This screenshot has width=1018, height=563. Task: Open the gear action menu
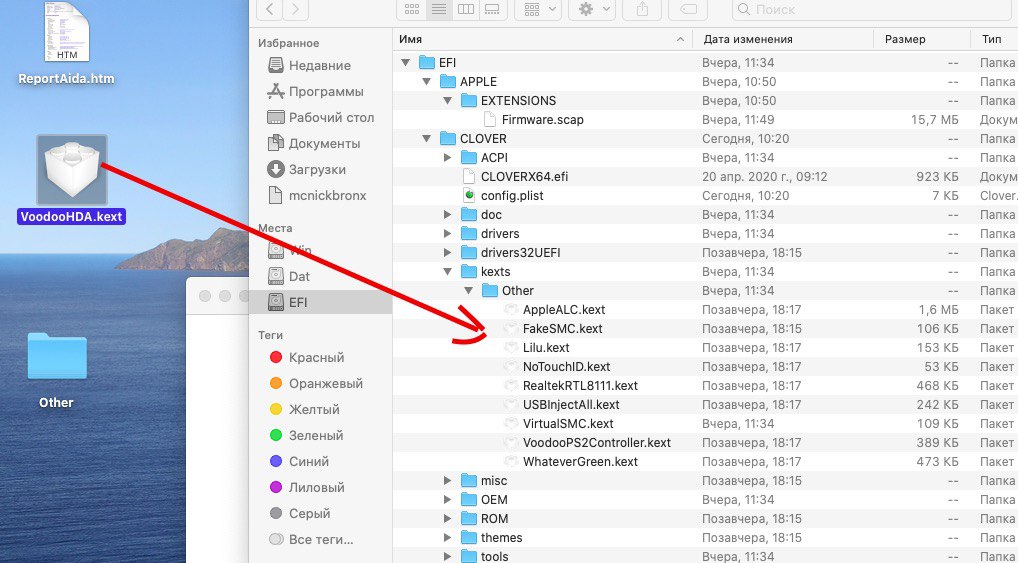[591, 9]
